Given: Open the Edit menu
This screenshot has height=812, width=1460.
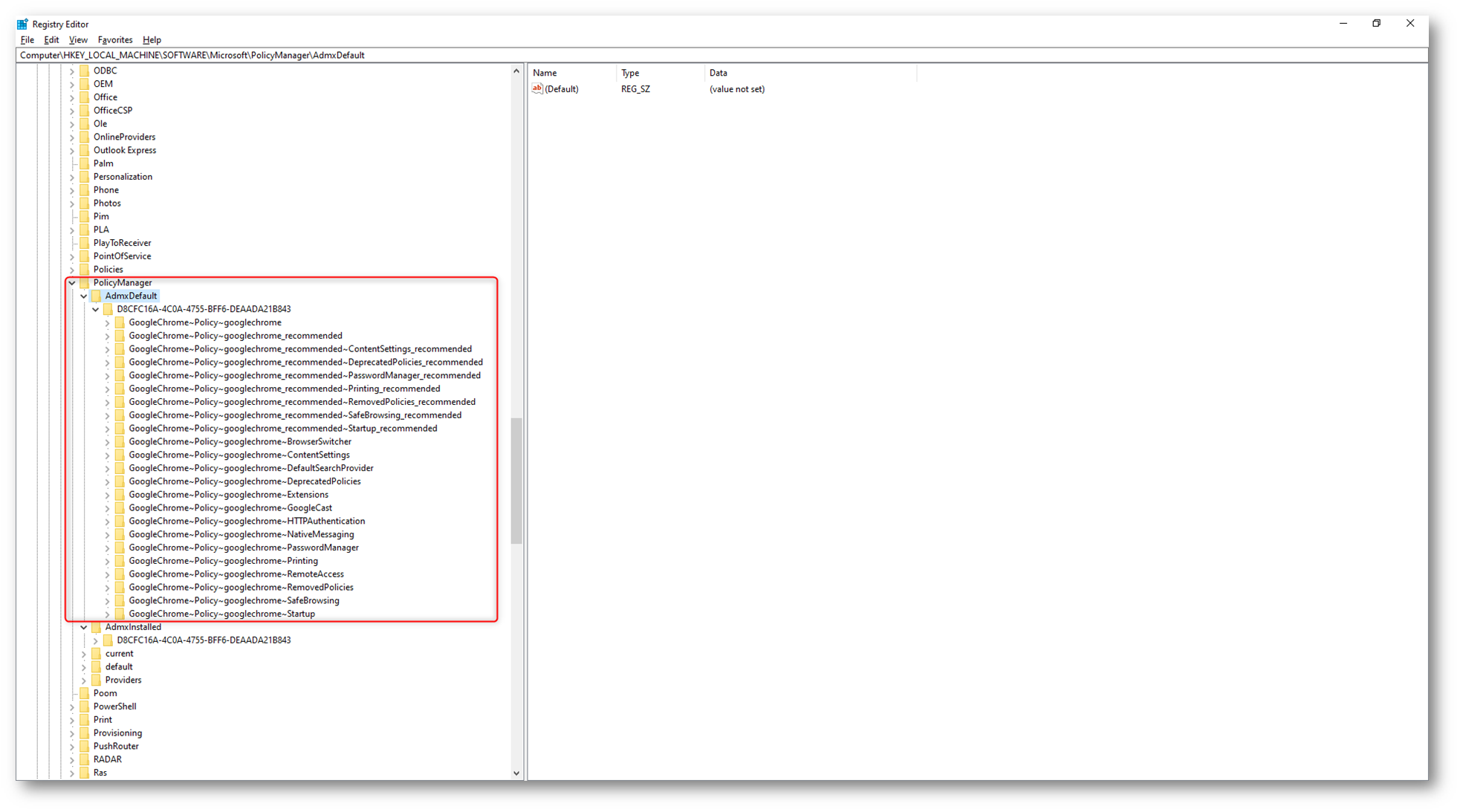Looking at the screenshot, I should pos(51,40).
